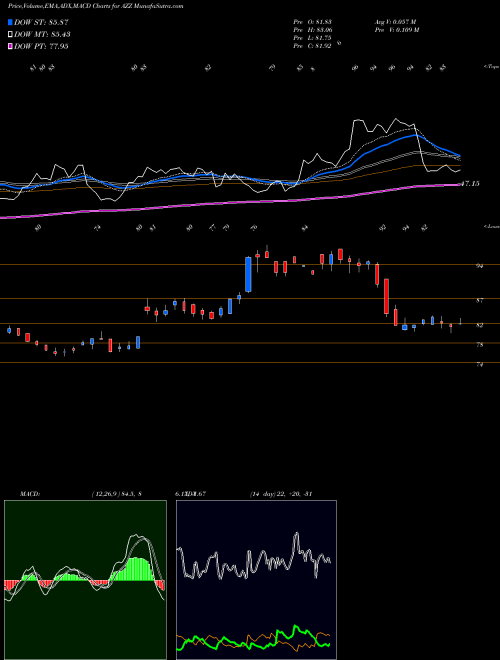Click the magenta DOW PT legend swatch
500x660 pixels.
(x=10, y=46)
